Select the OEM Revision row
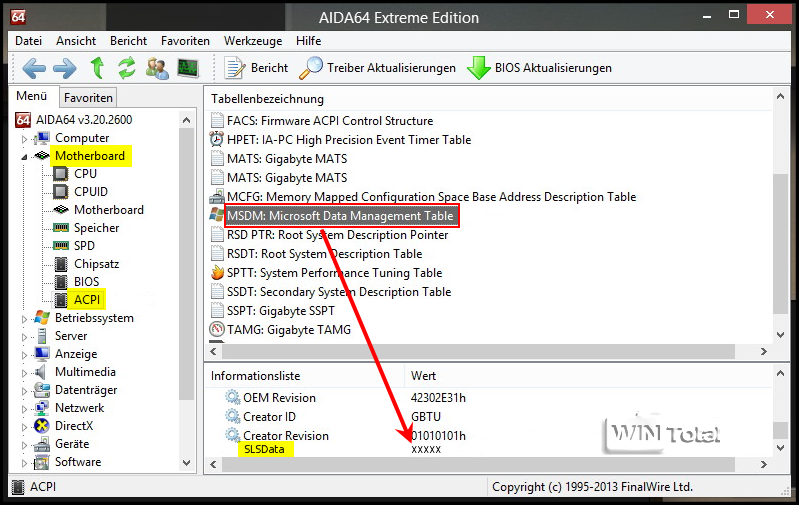This screenshot has height=505, width=799. click(x=279, y=397)
